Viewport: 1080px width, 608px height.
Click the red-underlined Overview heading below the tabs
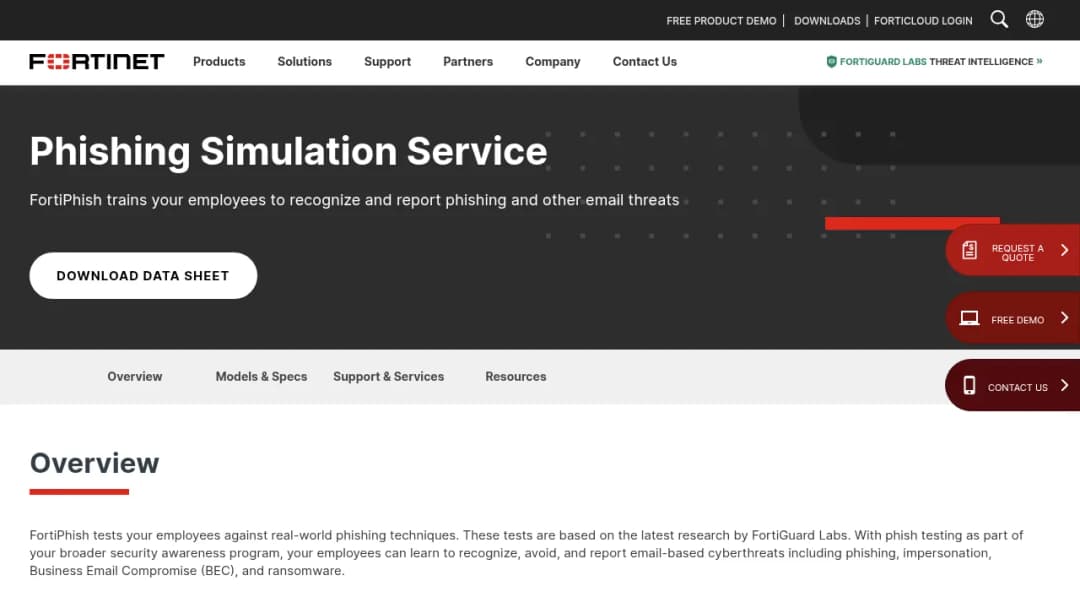coord(94,463)
